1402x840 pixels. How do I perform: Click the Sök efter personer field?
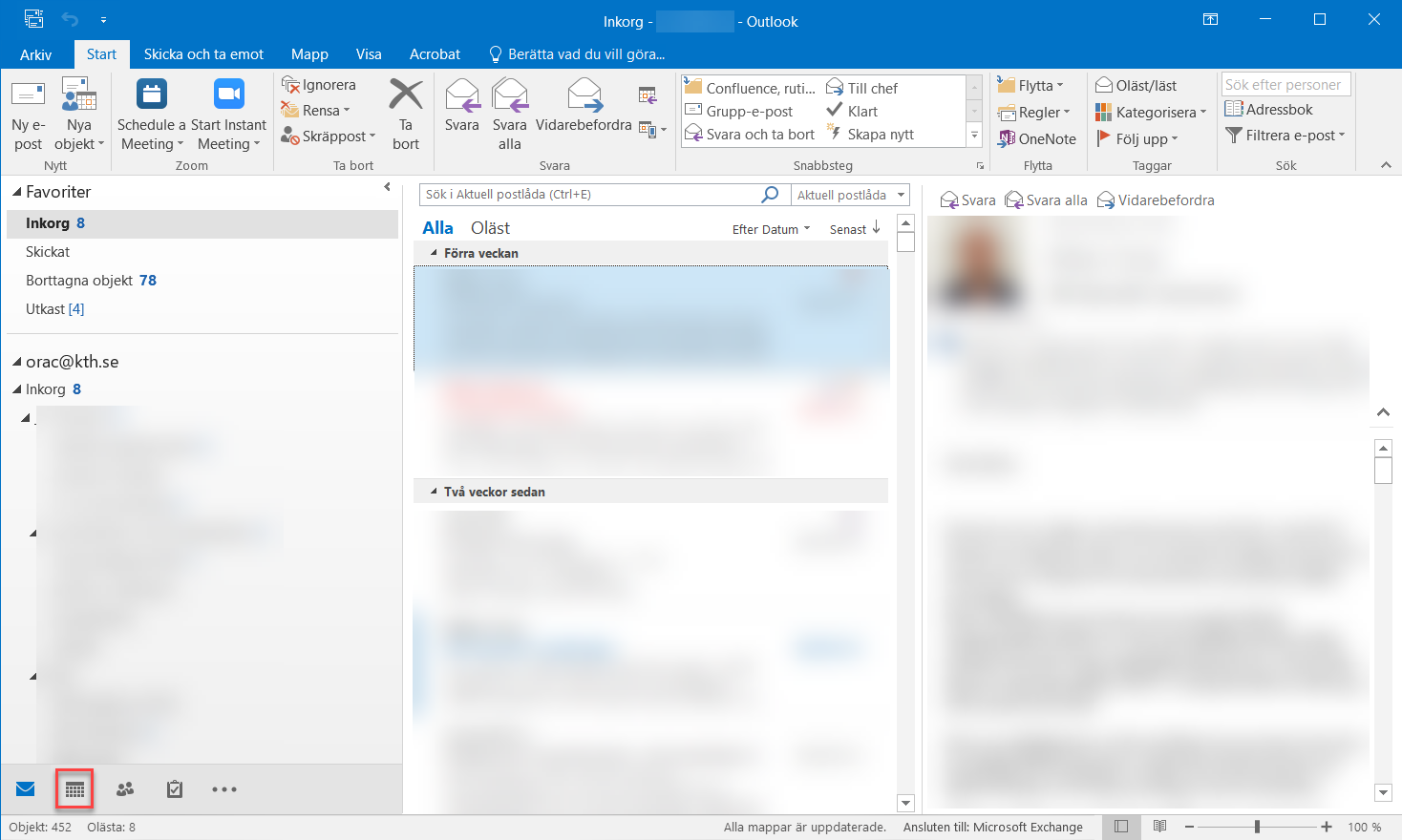coord(1285,85)
